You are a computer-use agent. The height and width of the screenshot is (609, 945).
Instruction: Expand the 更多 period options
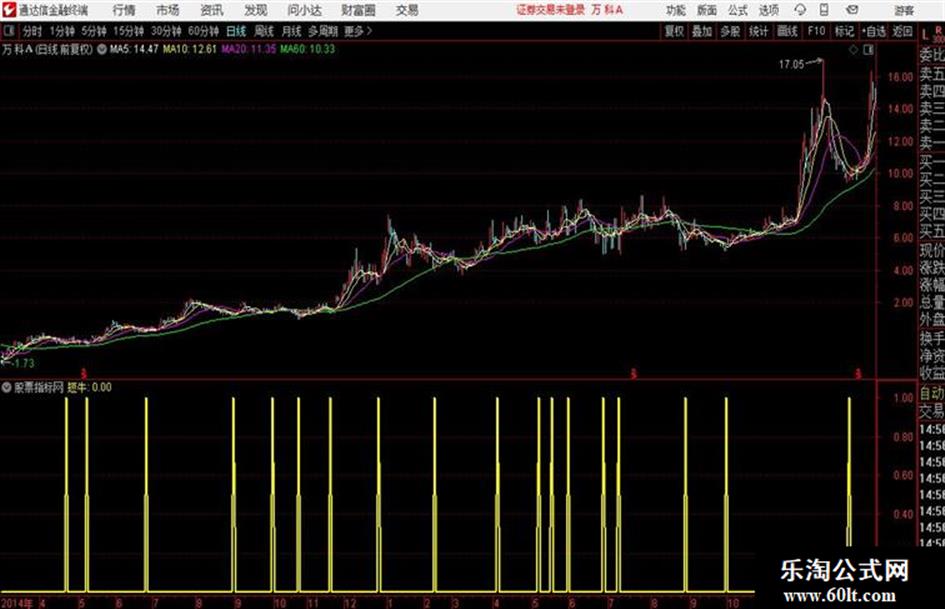click(358, 31)
